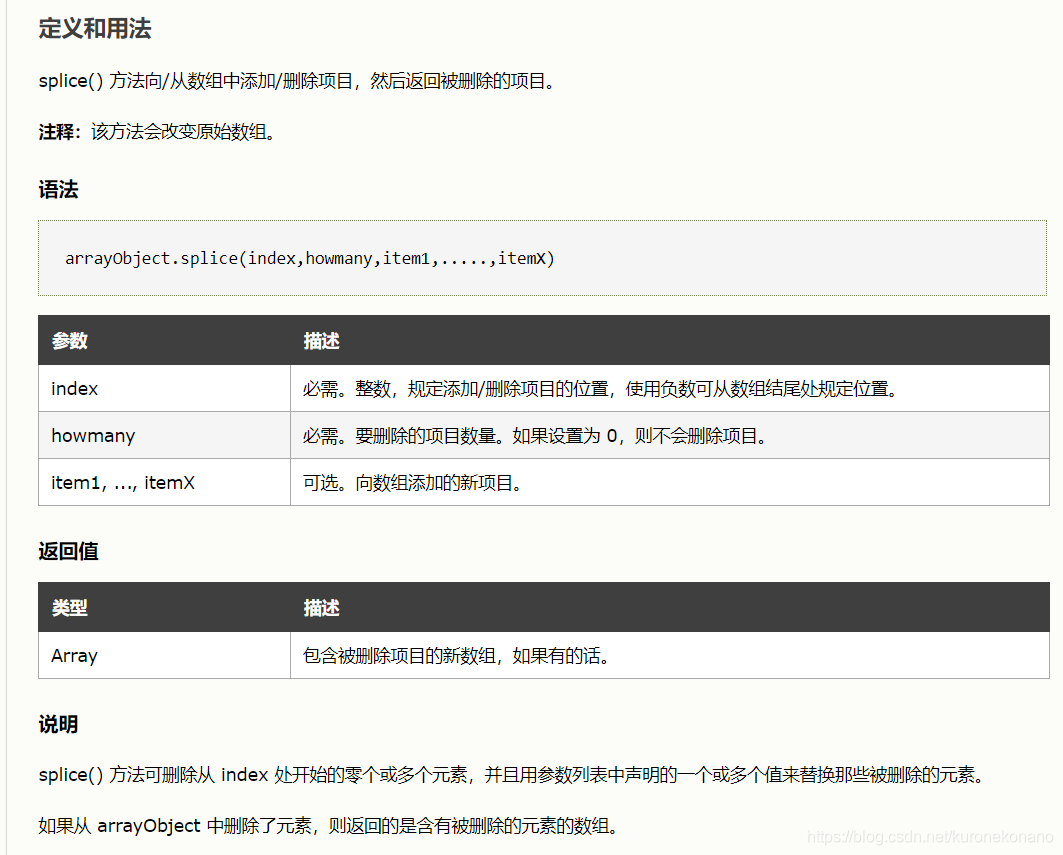This screenshot has width=1063, height=855.
Task: Select the 语法 section heading
Action: (x=59, y=189)
